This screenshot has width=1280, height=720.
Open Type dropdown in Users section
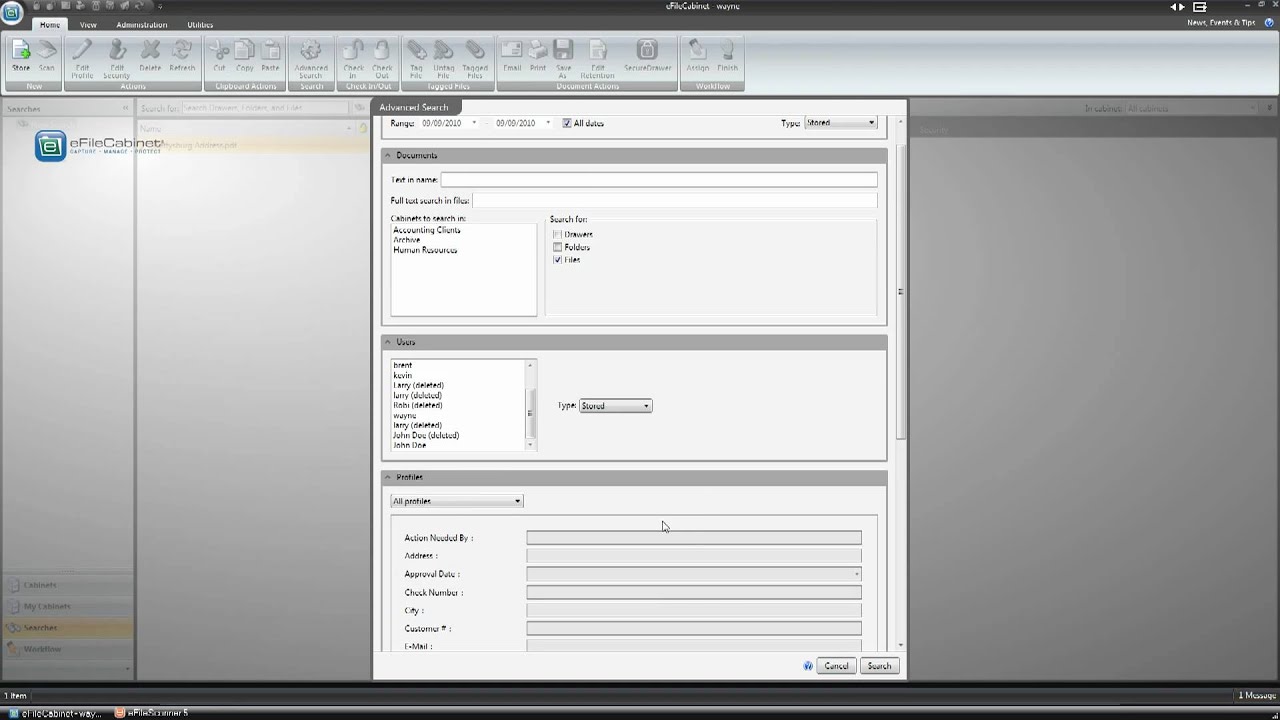pos(616,406)
